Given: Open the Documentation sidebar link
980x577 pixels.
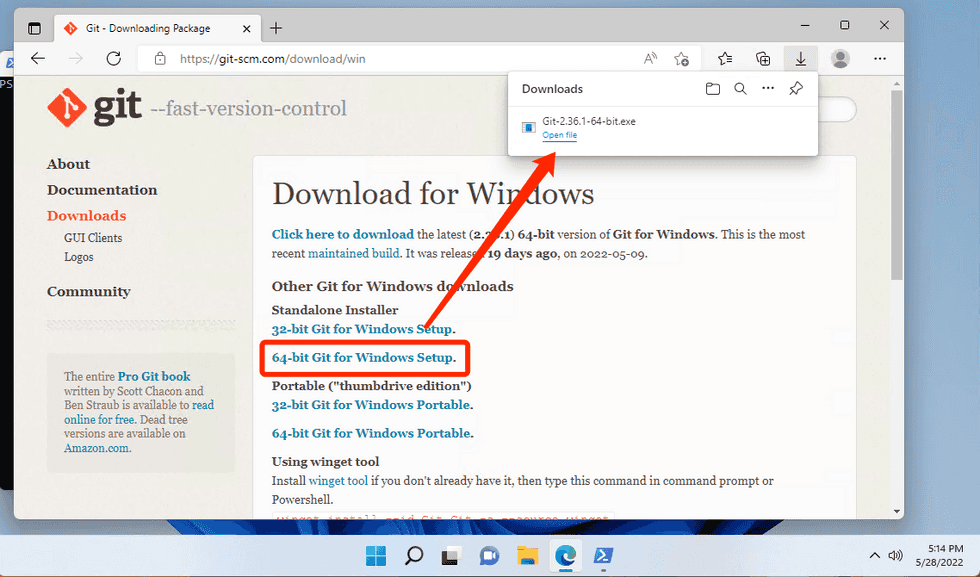Looking at the screenshot, I should 102,190.
